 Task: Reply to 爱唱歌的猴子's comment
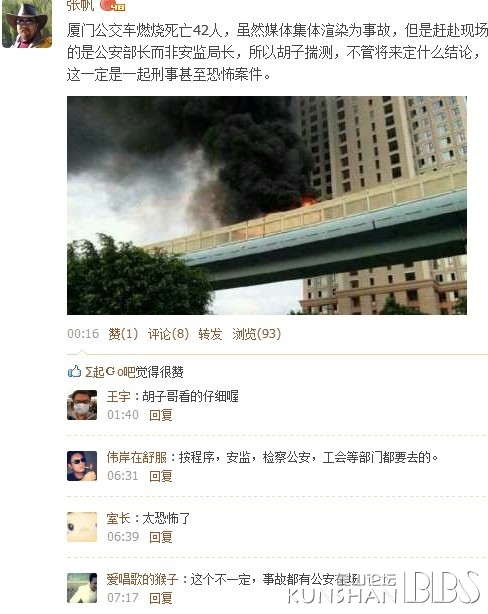point(161,598)
